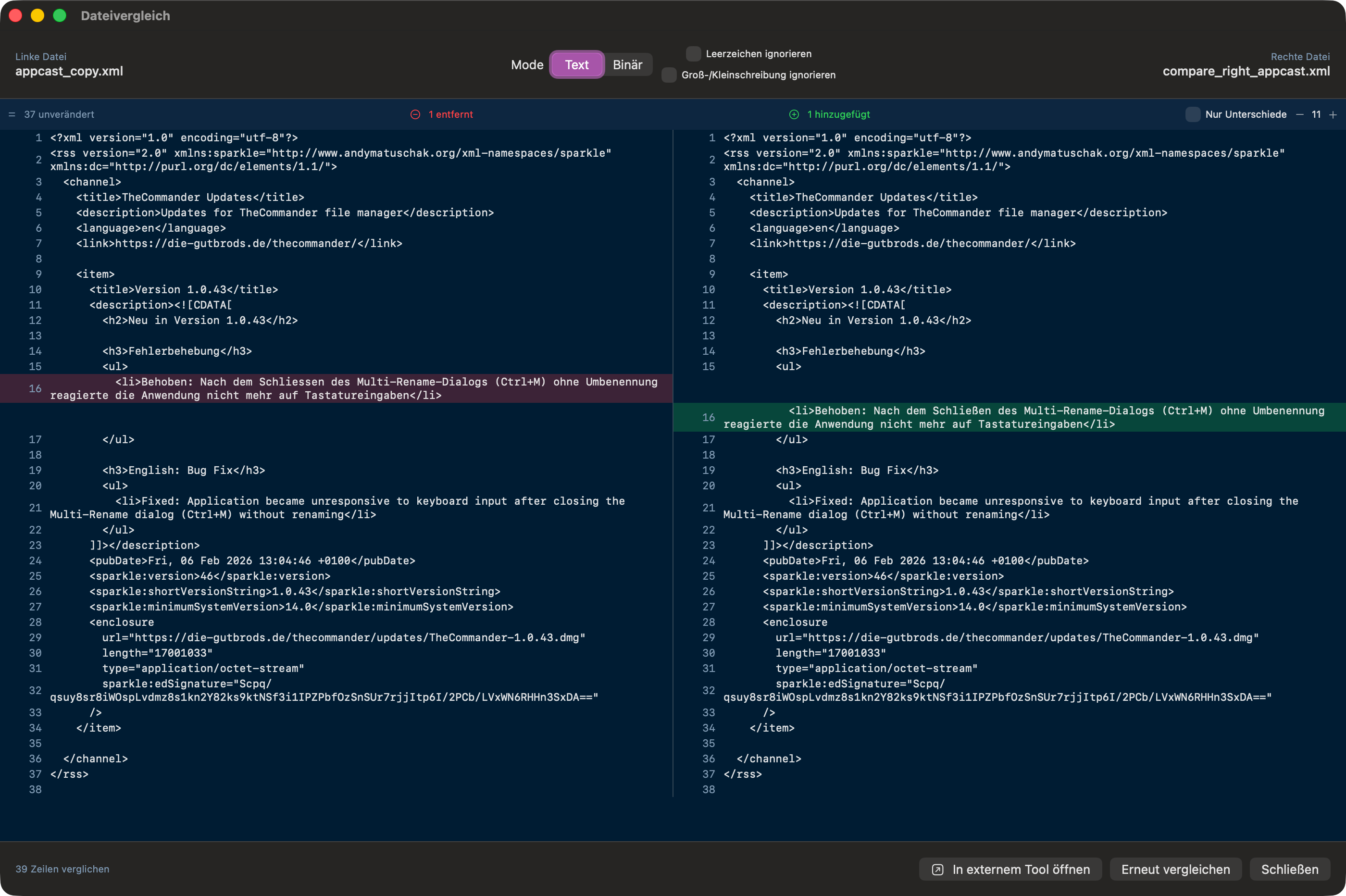
Task: Open comparison in external tool button
Action: tap(1010, 869)
